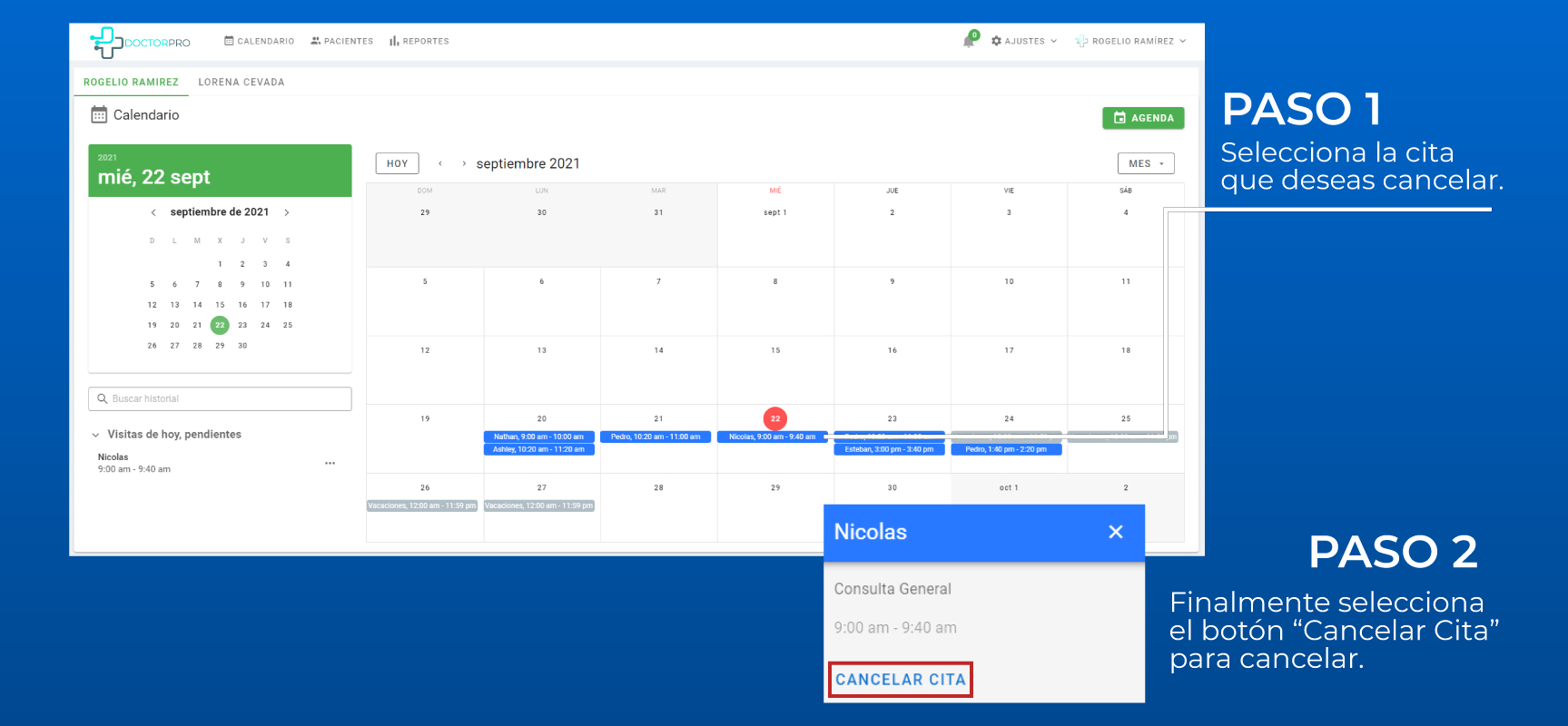Open the notifications bell

(x=969, y=41)
